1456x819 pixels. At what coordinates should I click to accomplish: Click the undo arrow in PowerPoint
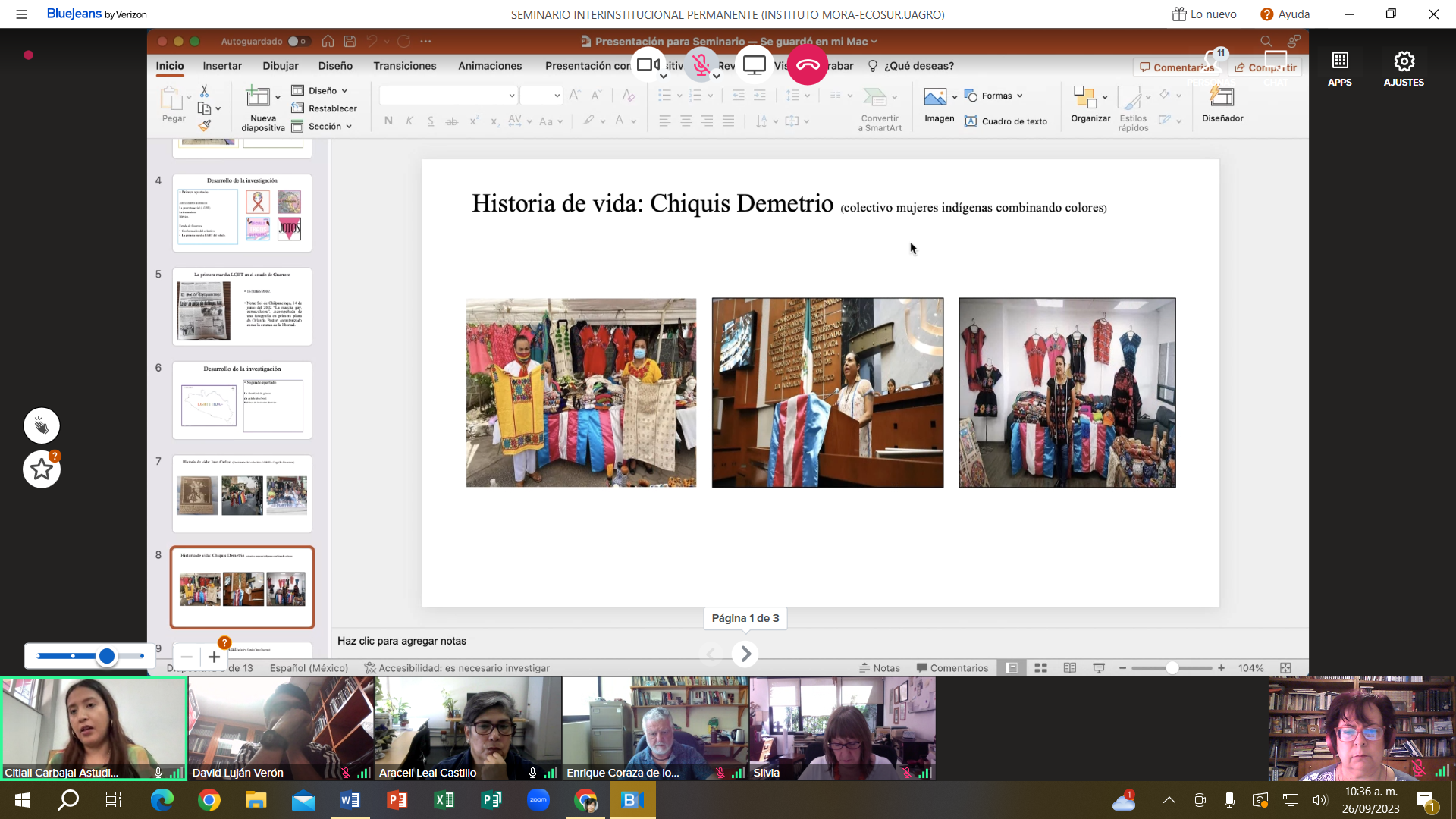(372, 42)
